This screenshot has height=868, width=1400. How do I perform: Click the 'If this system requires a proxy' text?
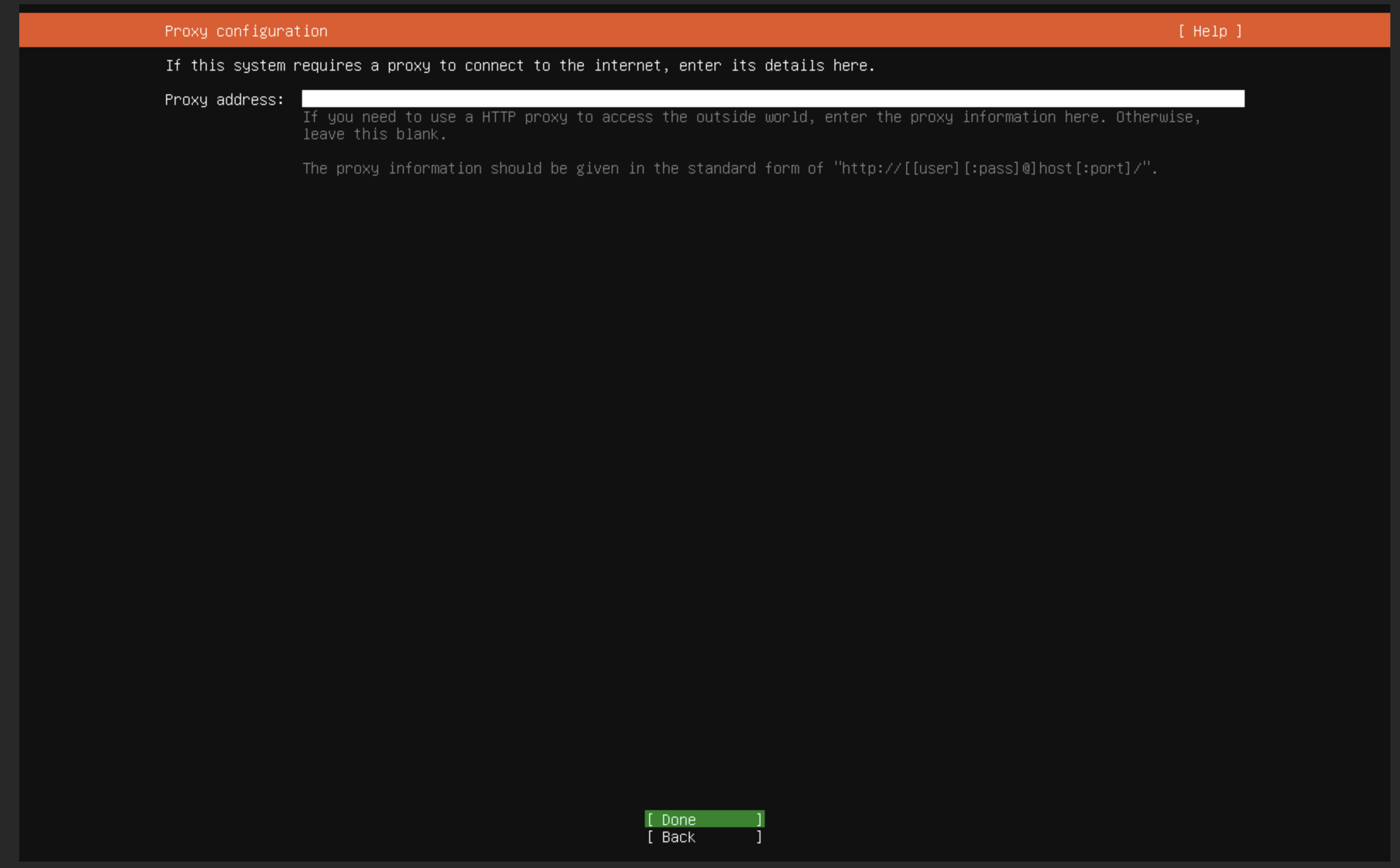521,66
